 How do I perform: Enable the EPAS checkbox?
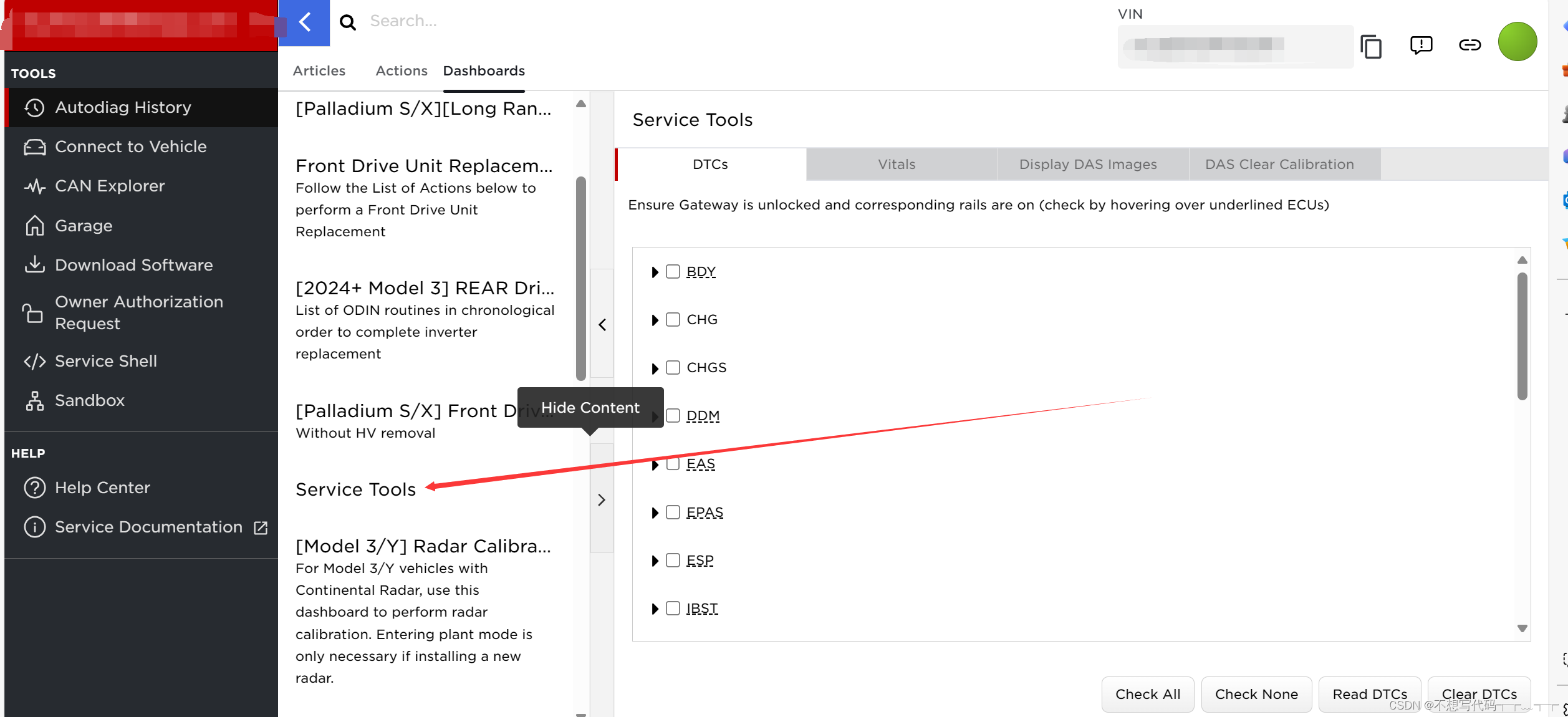tap(673, 512)
